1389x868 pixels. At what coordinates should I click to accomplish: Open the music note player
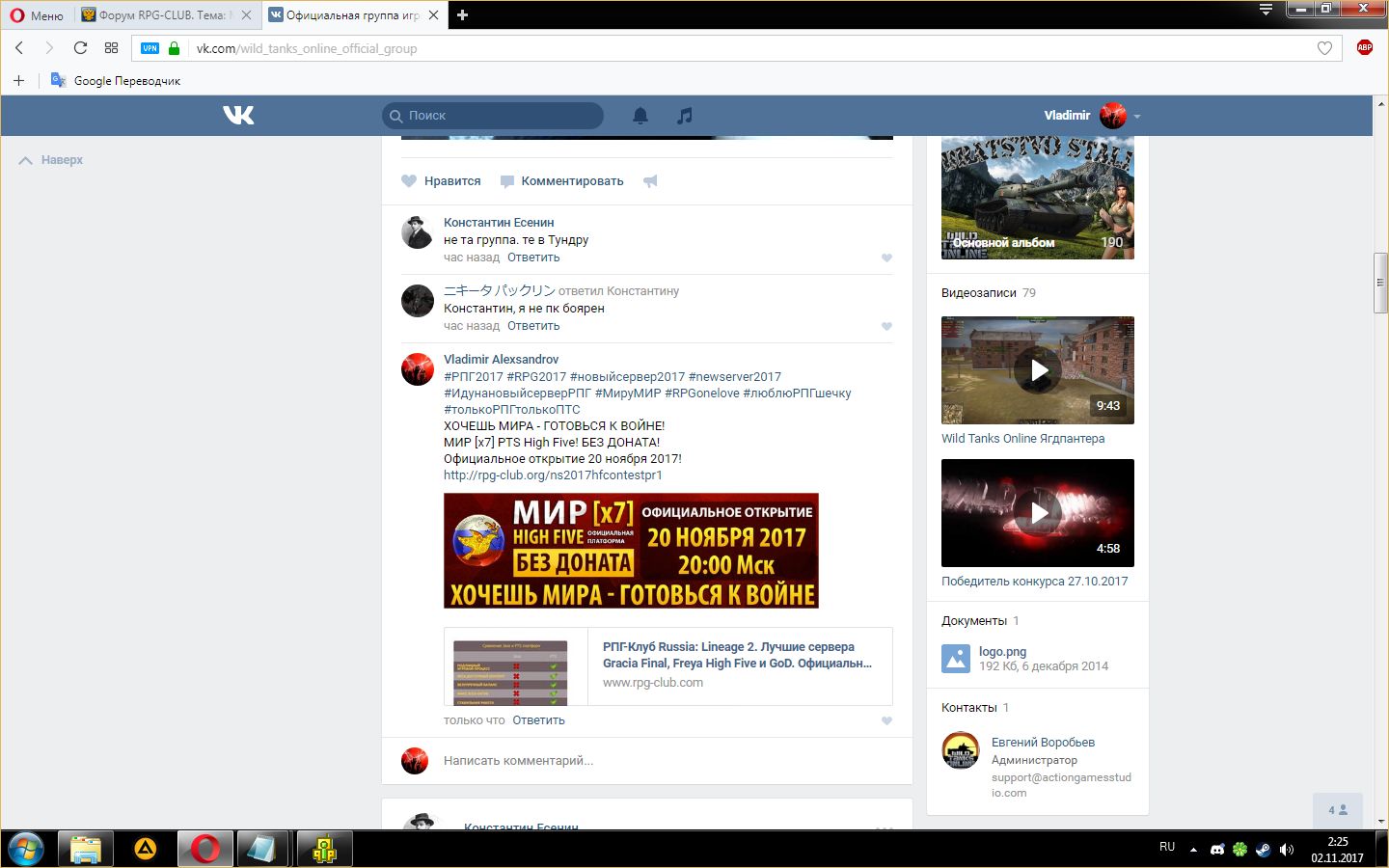[x=685, y=116]
